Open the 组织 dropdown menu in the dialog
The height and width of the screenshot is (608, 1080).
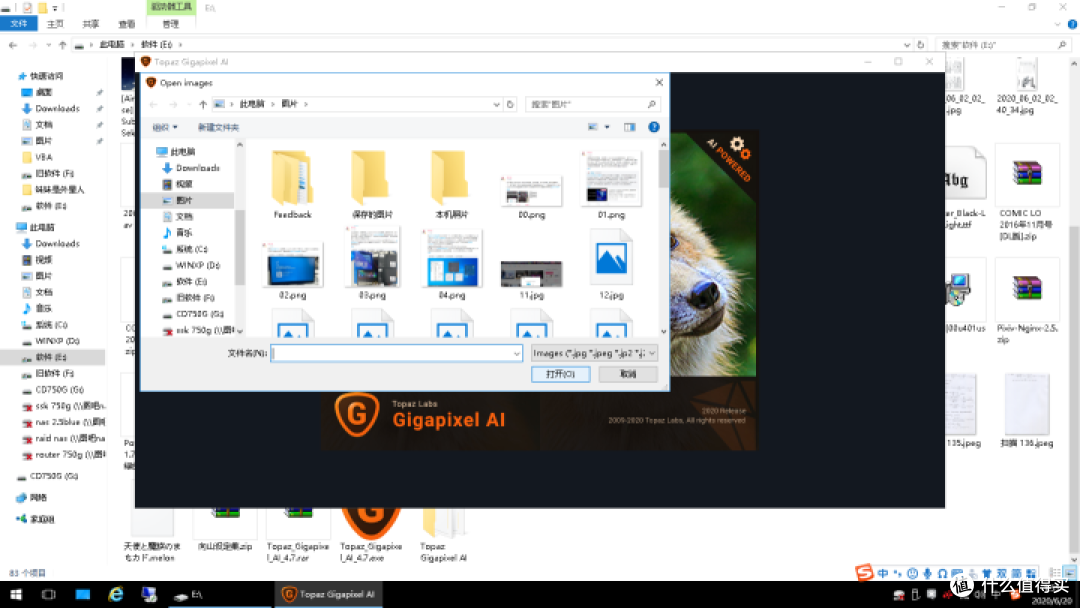pyautogui.click(x=165, y=127)
